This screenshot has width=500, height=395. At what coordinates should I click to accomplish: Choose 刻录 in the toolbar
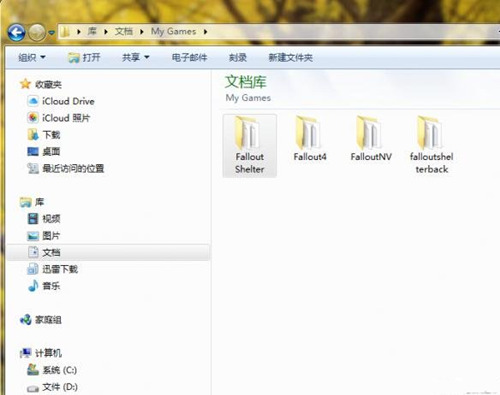pos(238,57)
